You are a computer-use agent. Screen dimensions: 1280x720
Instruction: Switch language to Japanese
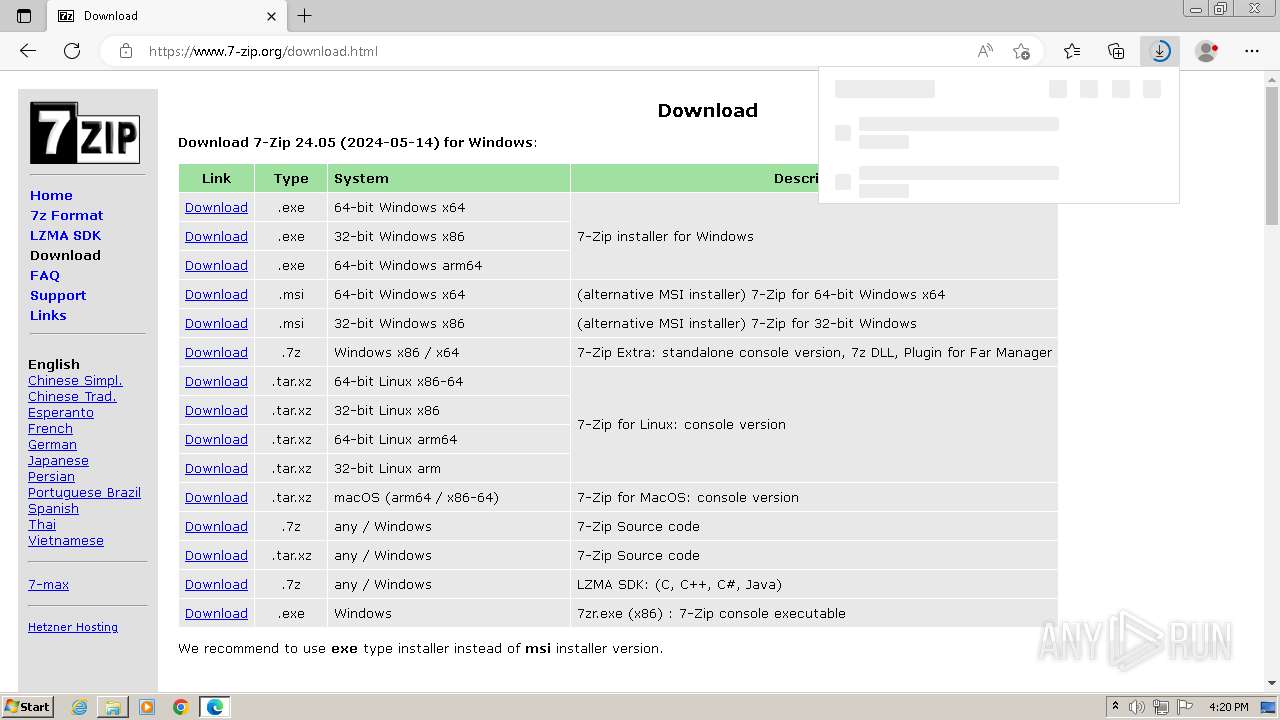58,460
